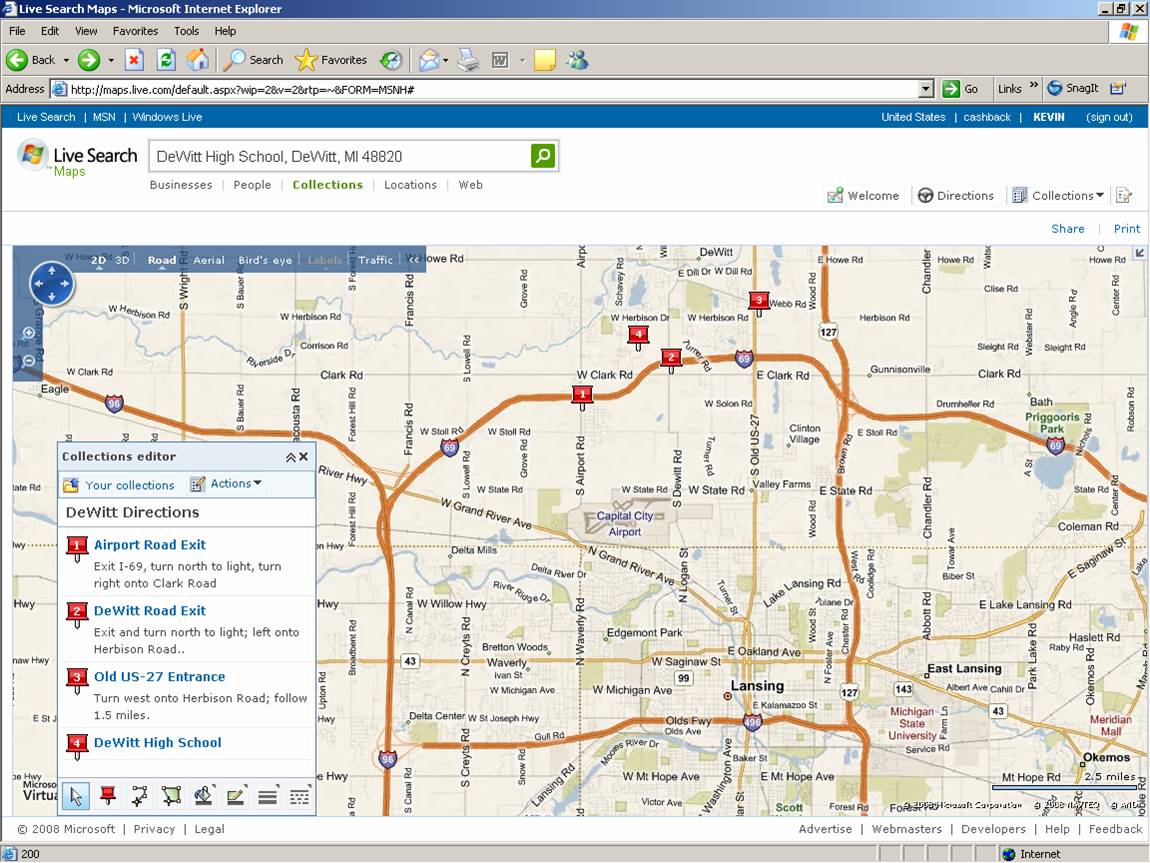This screenshot has width=1150, height=863.
Task: Open the Back button history dropdown arrow
Action: [x=66, y=60]
